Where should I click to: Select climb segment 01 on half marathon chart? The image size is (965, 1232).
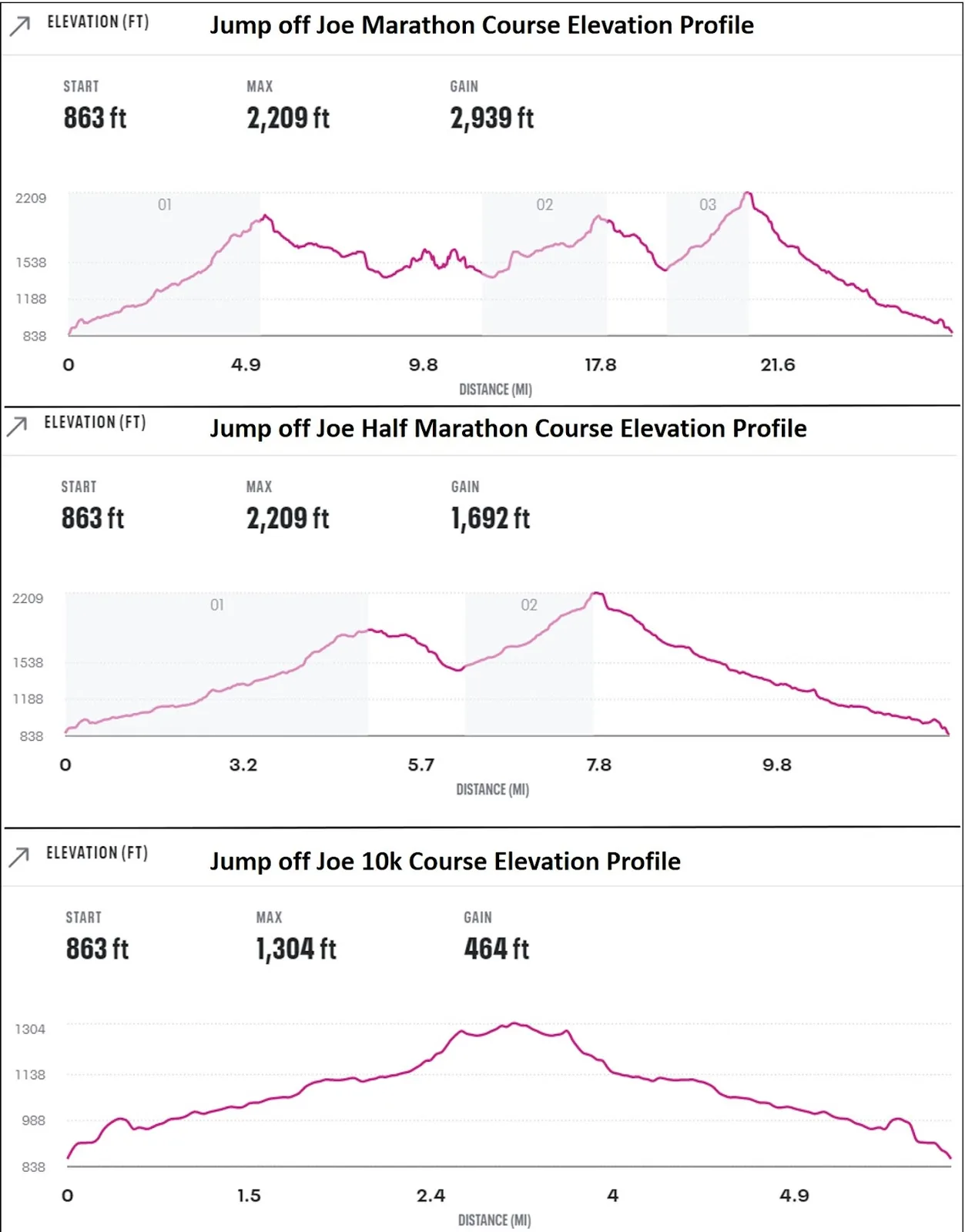tap(216, 664)
